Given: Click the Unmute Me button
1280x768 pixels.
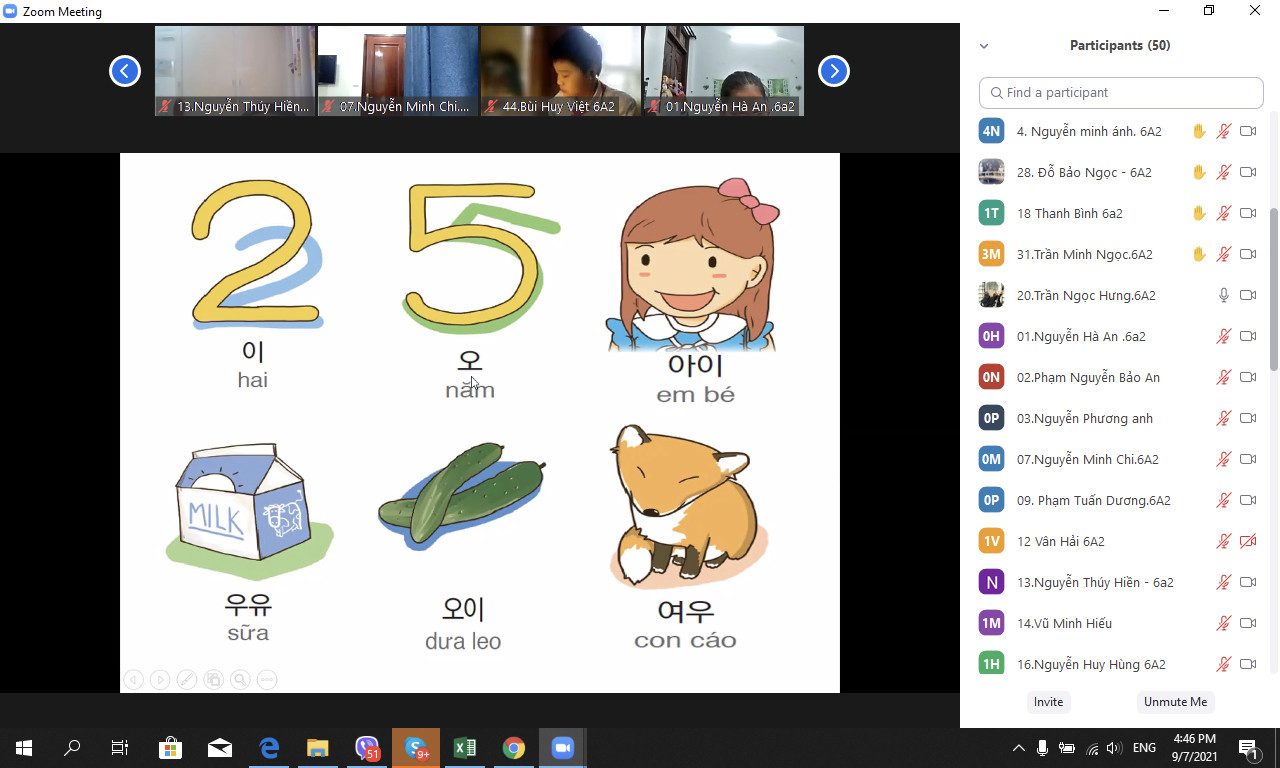Looking at the screenshot, I should pos(1175,702).
